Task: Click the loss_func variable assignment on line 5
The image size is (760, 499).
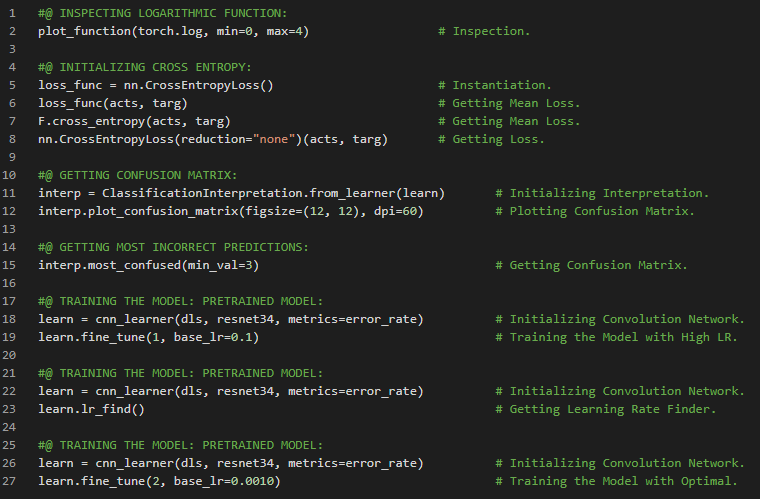Action: coord(70,85)
